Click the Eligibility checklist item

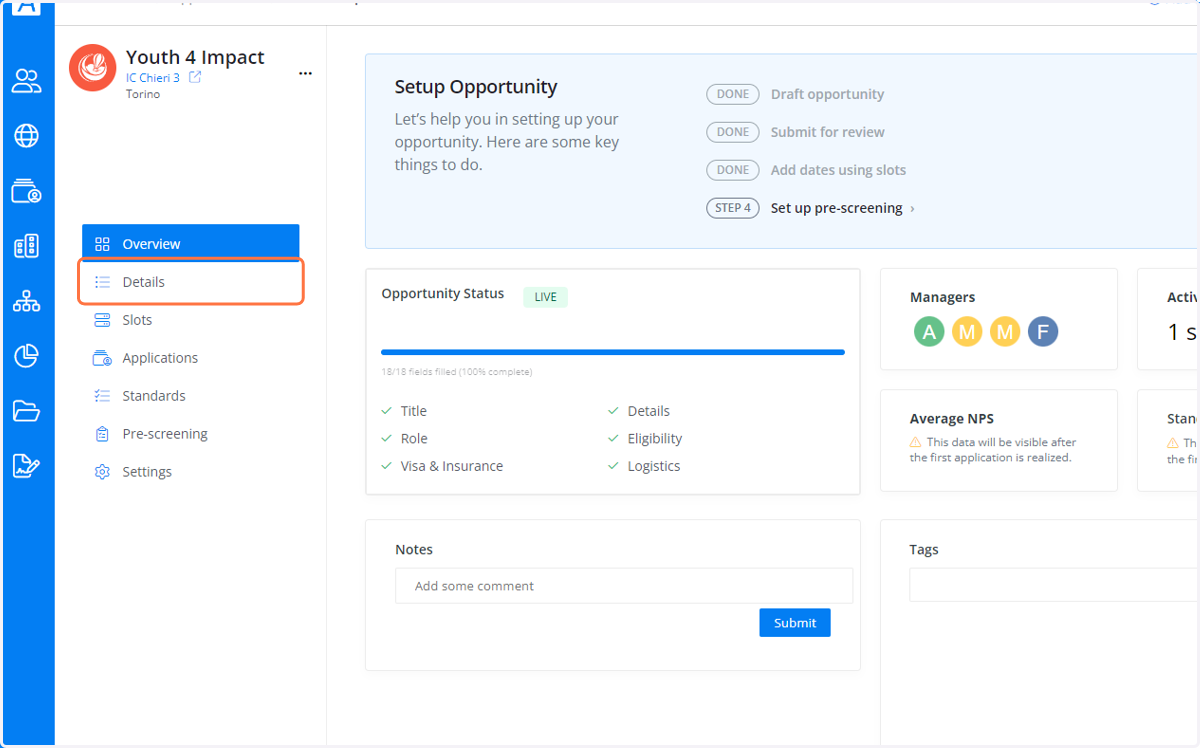pos(645,438)
